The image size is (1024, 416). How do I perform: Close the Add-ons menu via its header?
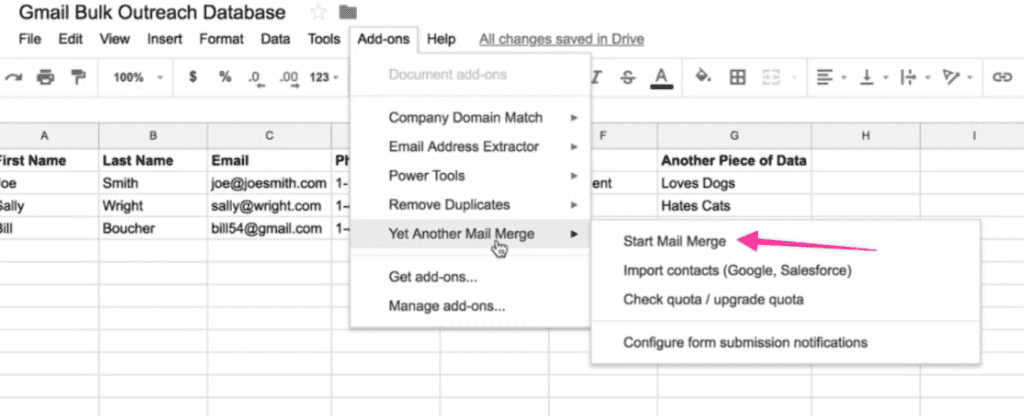(x=383, y=39)
